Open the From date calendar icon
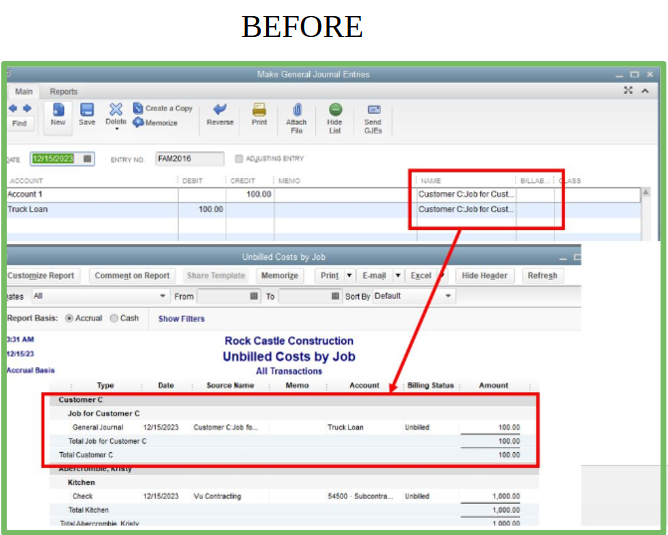Screen dimensions: 668x535 tap(254, 296)
